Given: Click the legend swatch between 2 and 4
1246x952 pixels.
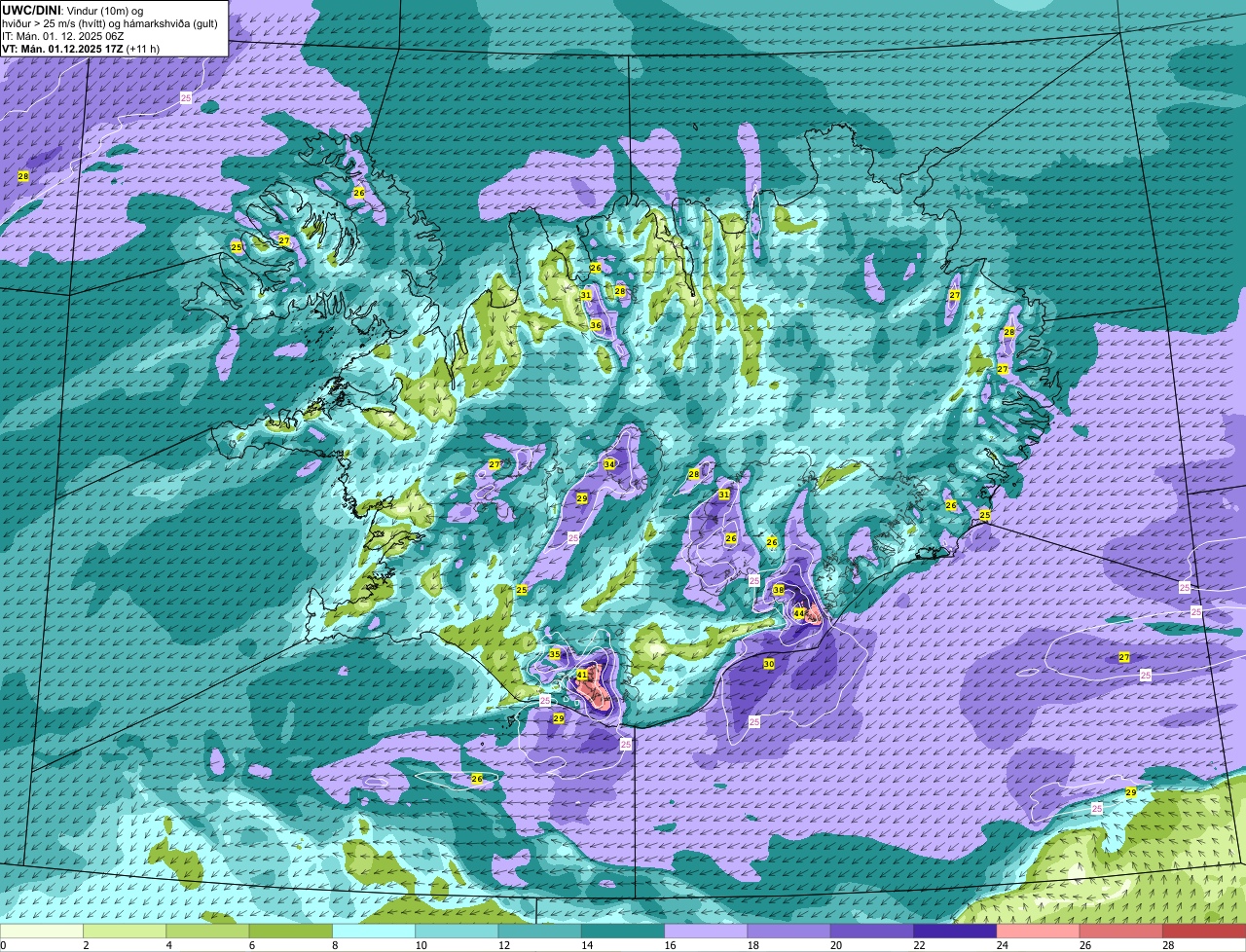Looking at the screenshot, I should [x=126, y=931].
